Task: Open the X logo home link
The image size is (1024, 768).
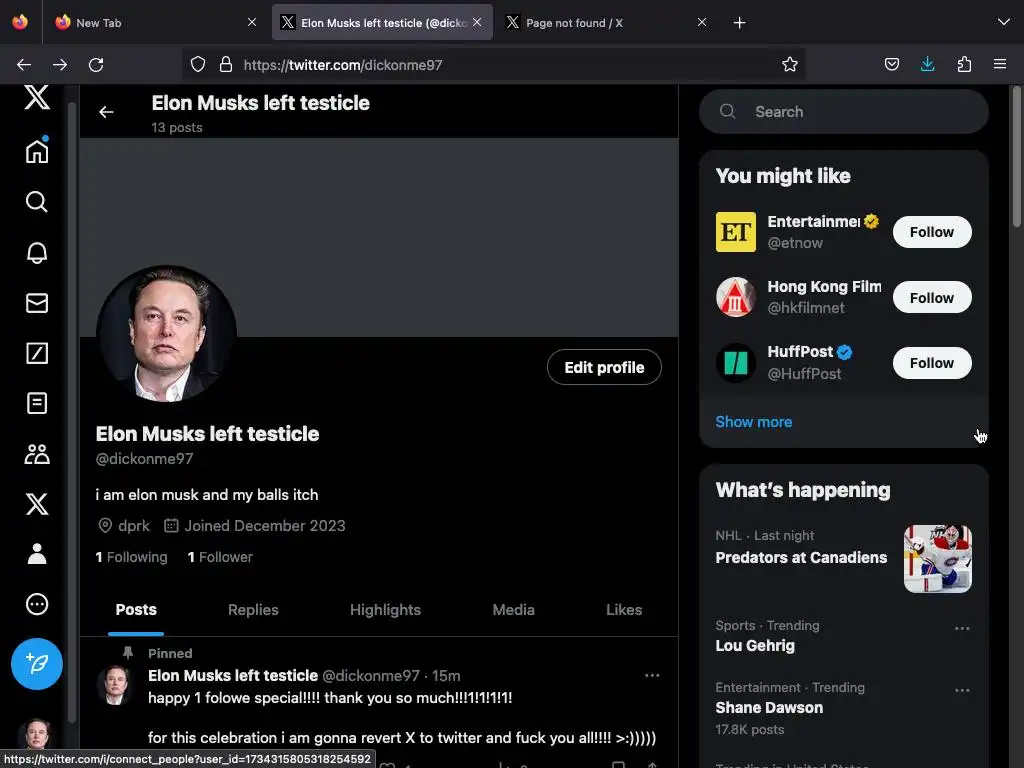Action: (37, 97)
